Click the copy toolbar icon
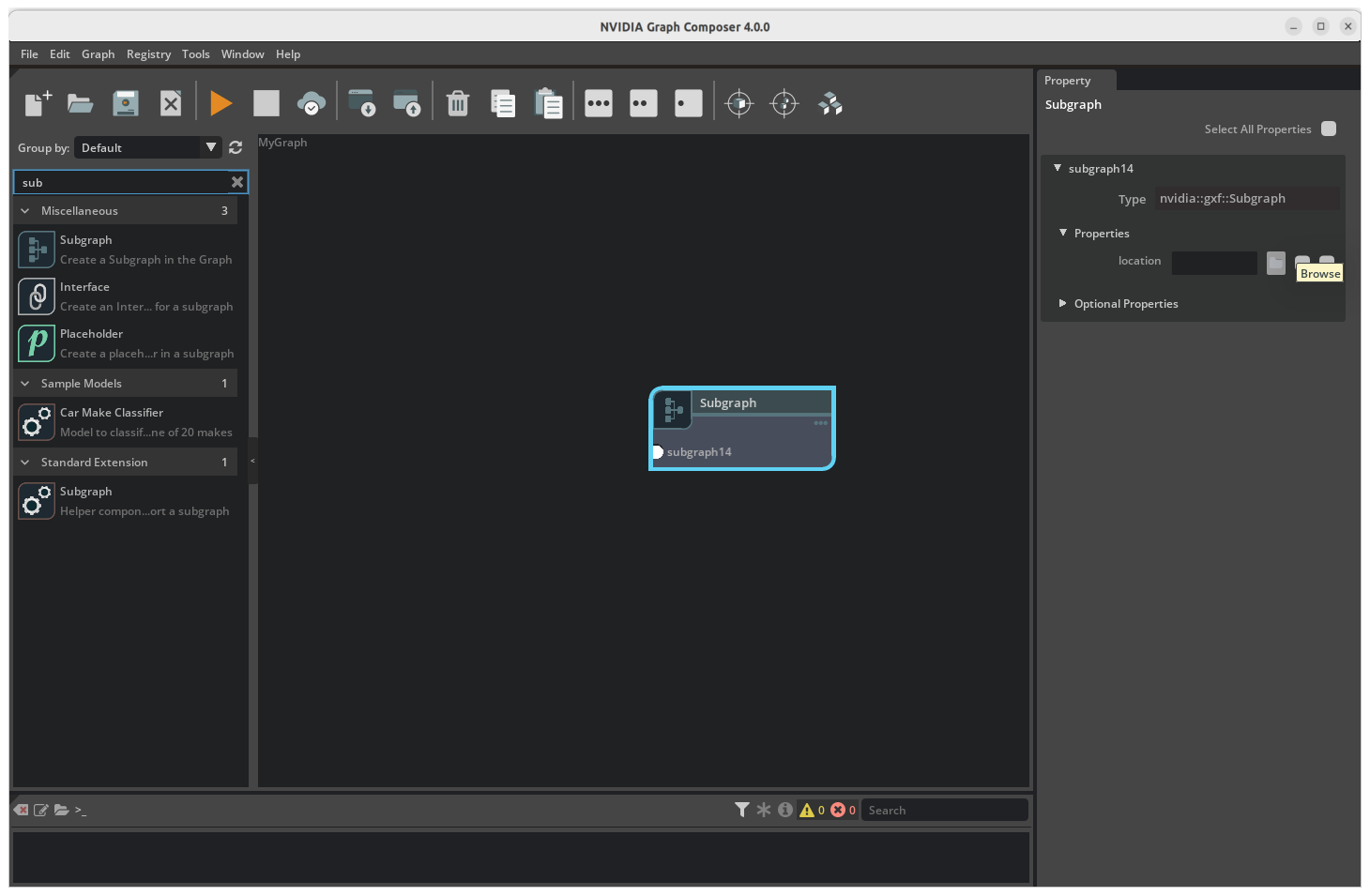This screenshot has width=1370, height=896. 503,103
